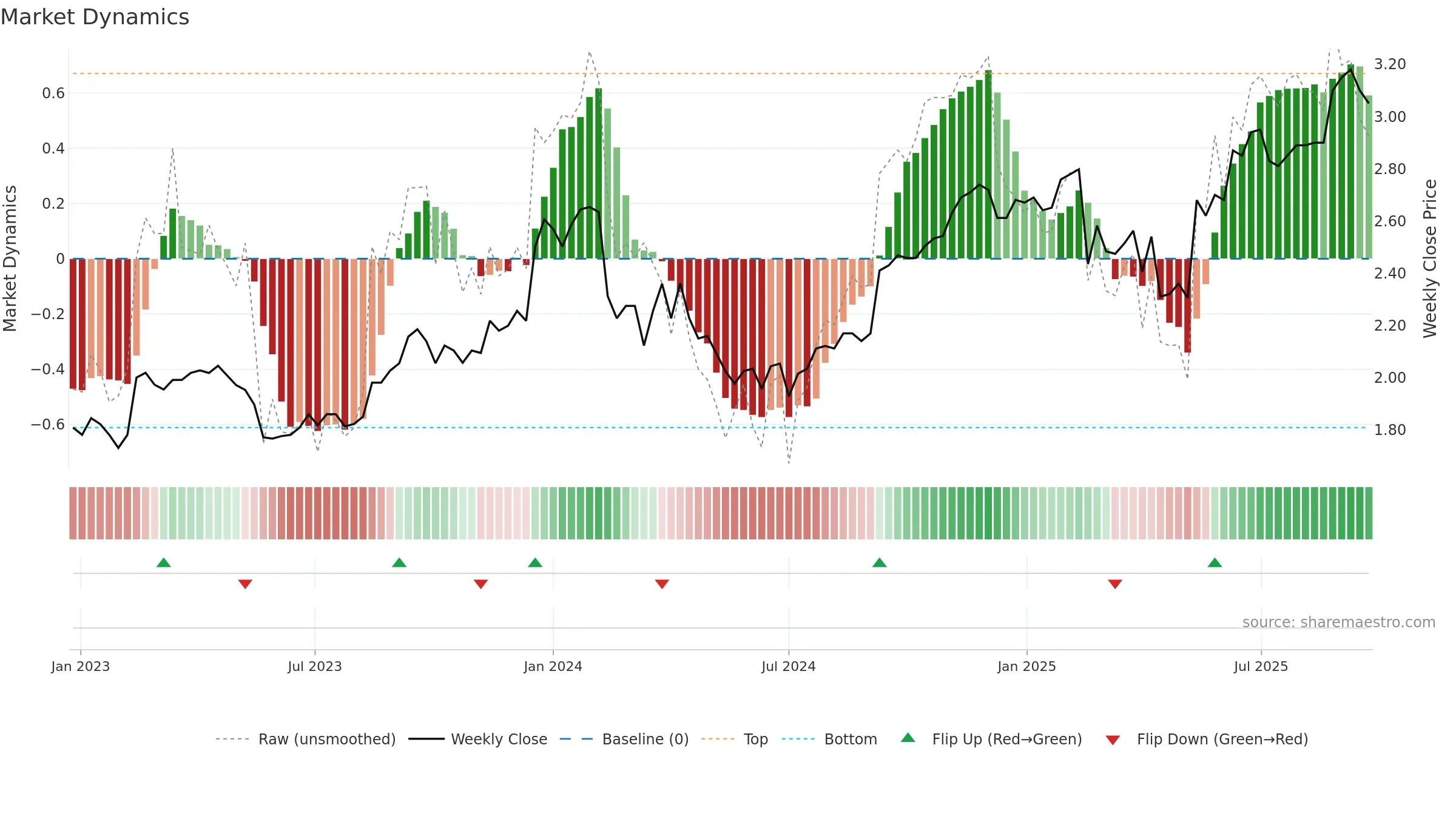Click the Jul 2025 x-axis label
Screen dimensions: 1456x819
(x=1261, y=666)
